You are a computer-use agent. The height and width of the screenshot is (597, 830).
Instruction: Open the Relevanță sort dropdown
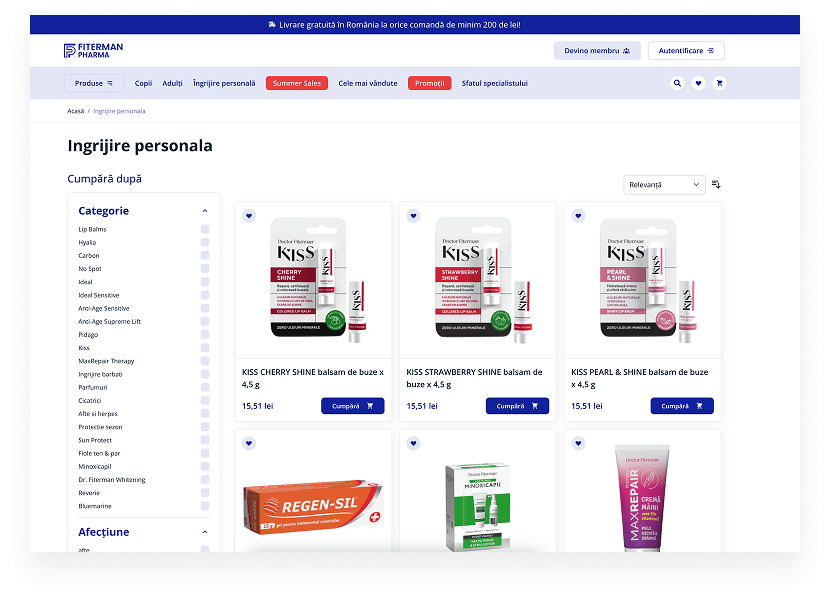(x=664, y=185)
